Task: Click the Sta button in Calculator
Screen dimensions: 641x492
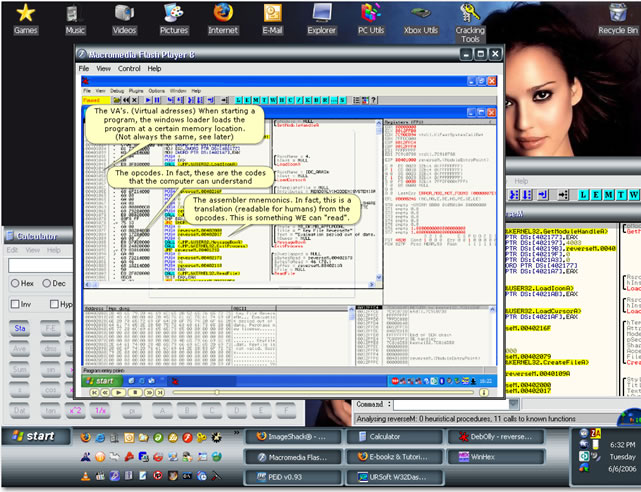Action: [x=20, y=329]
